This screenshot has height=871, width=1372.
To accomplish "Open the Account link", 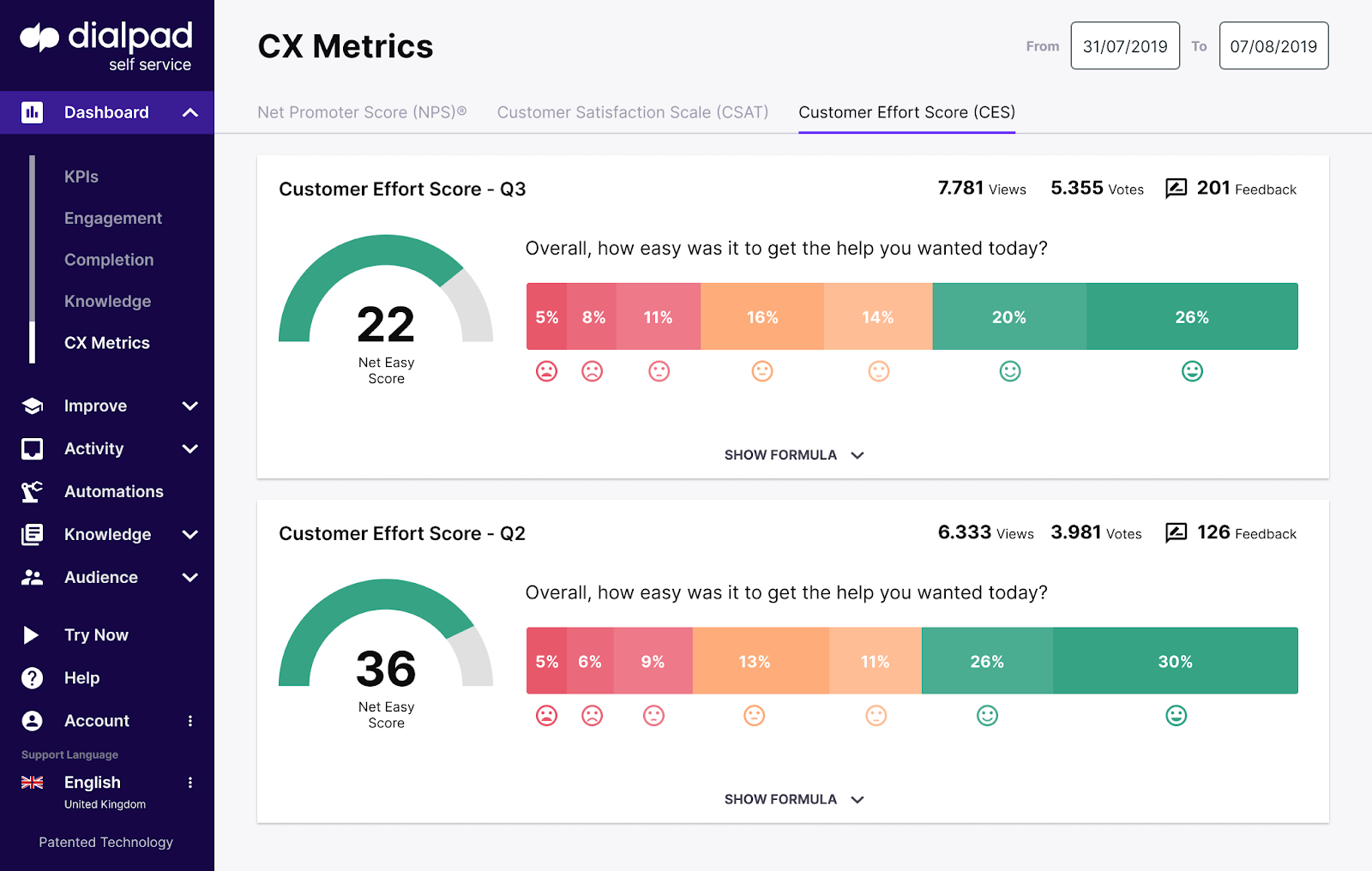I will coord(97,721).
